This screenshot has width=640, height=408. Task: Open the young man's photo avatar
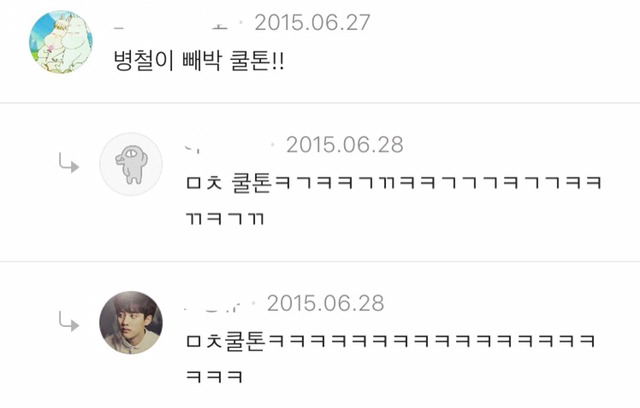131,322
